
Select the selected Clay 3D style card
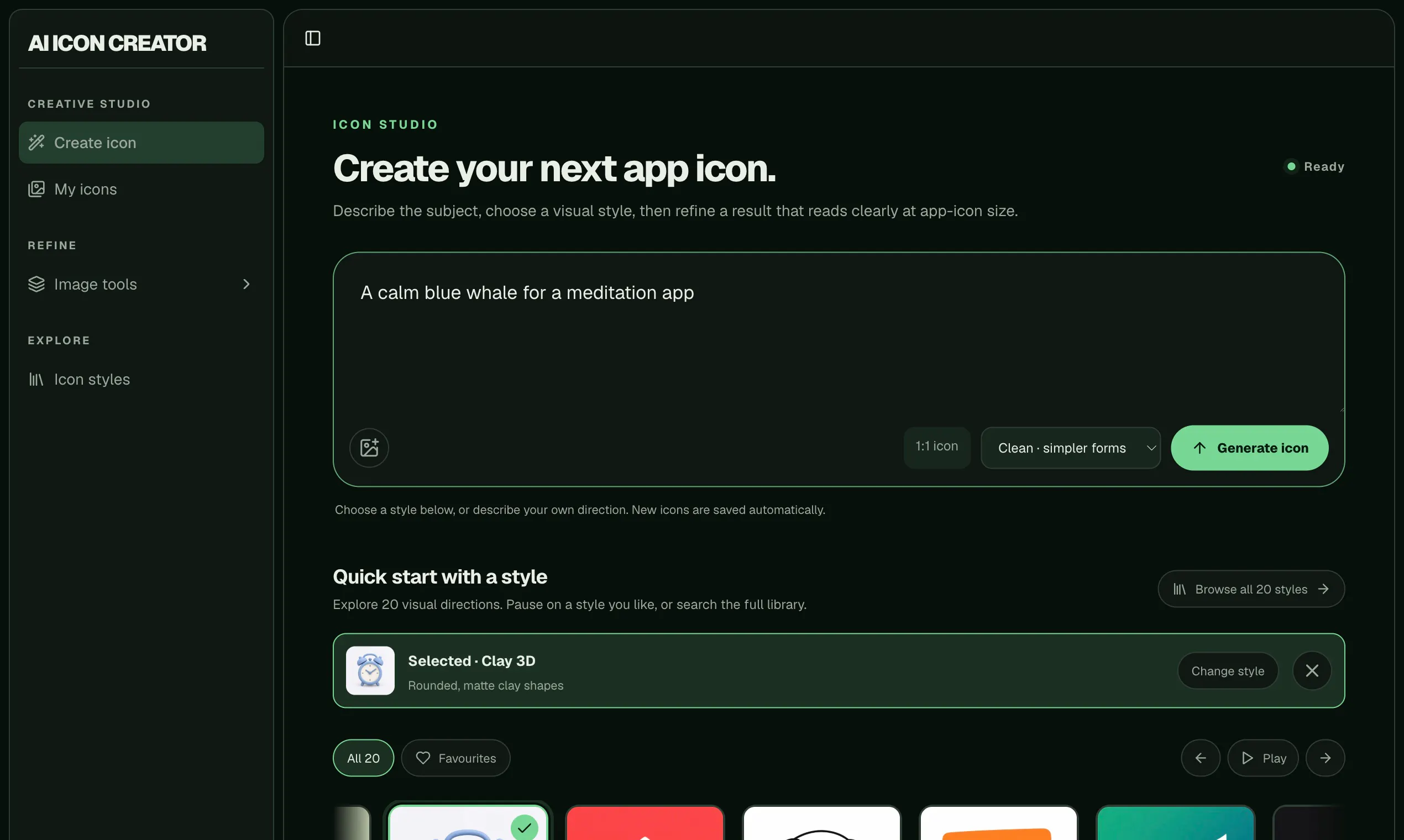468,823
